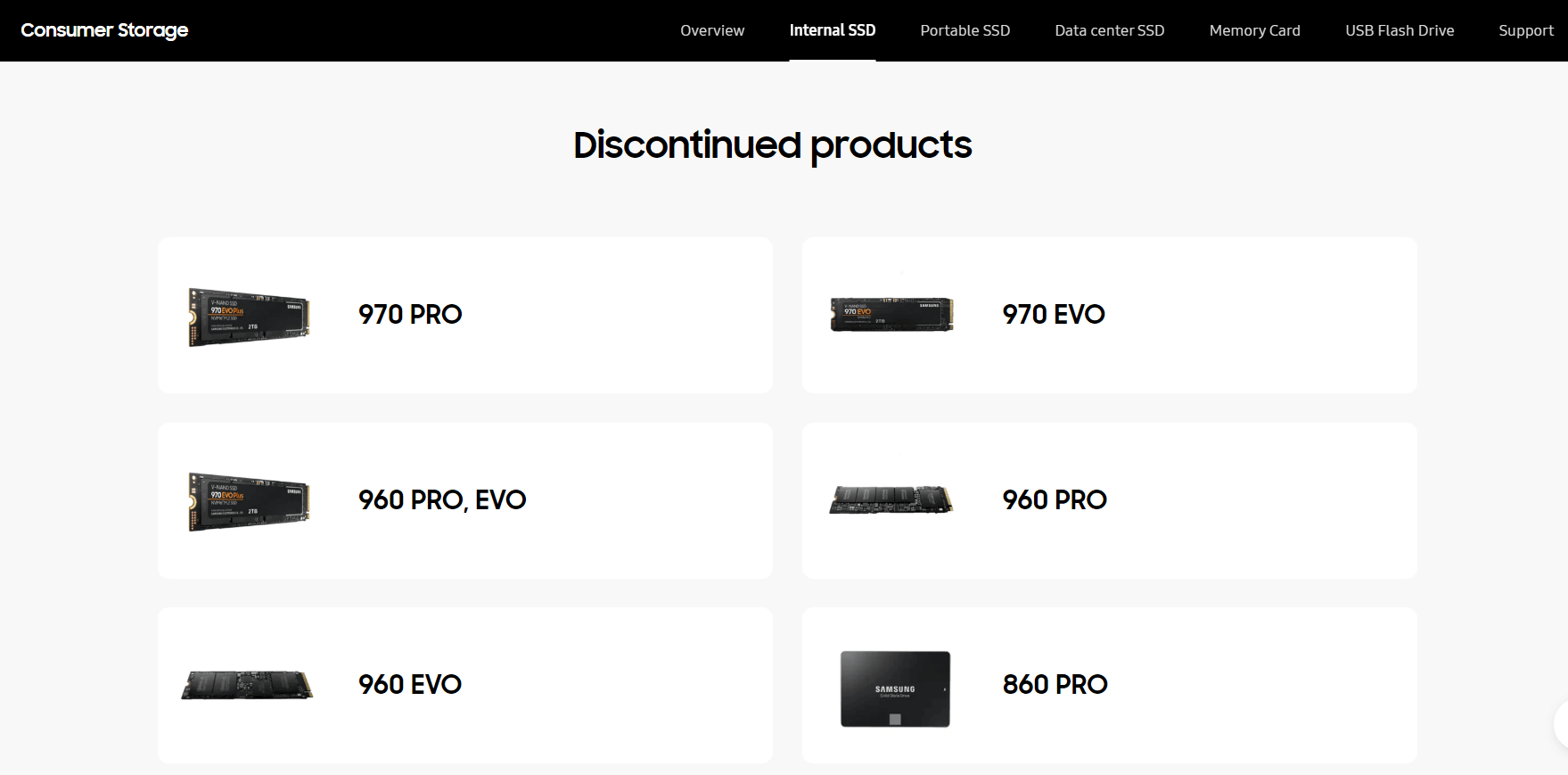Image resolution: width=1568 pixels, height=775 pixels.
Task: Open the Overview tab
Action: click(x=711, y=30)
